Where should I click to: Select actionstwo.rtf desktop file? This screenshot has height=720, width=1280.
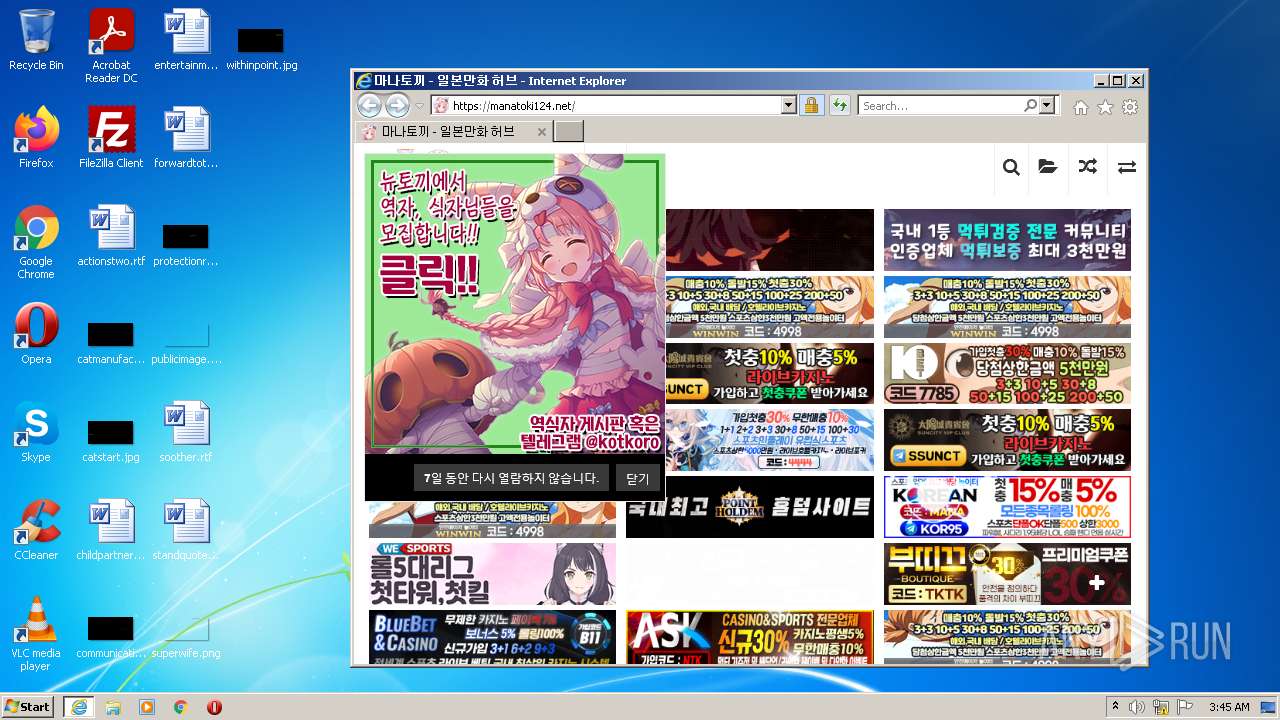(111, 236)
